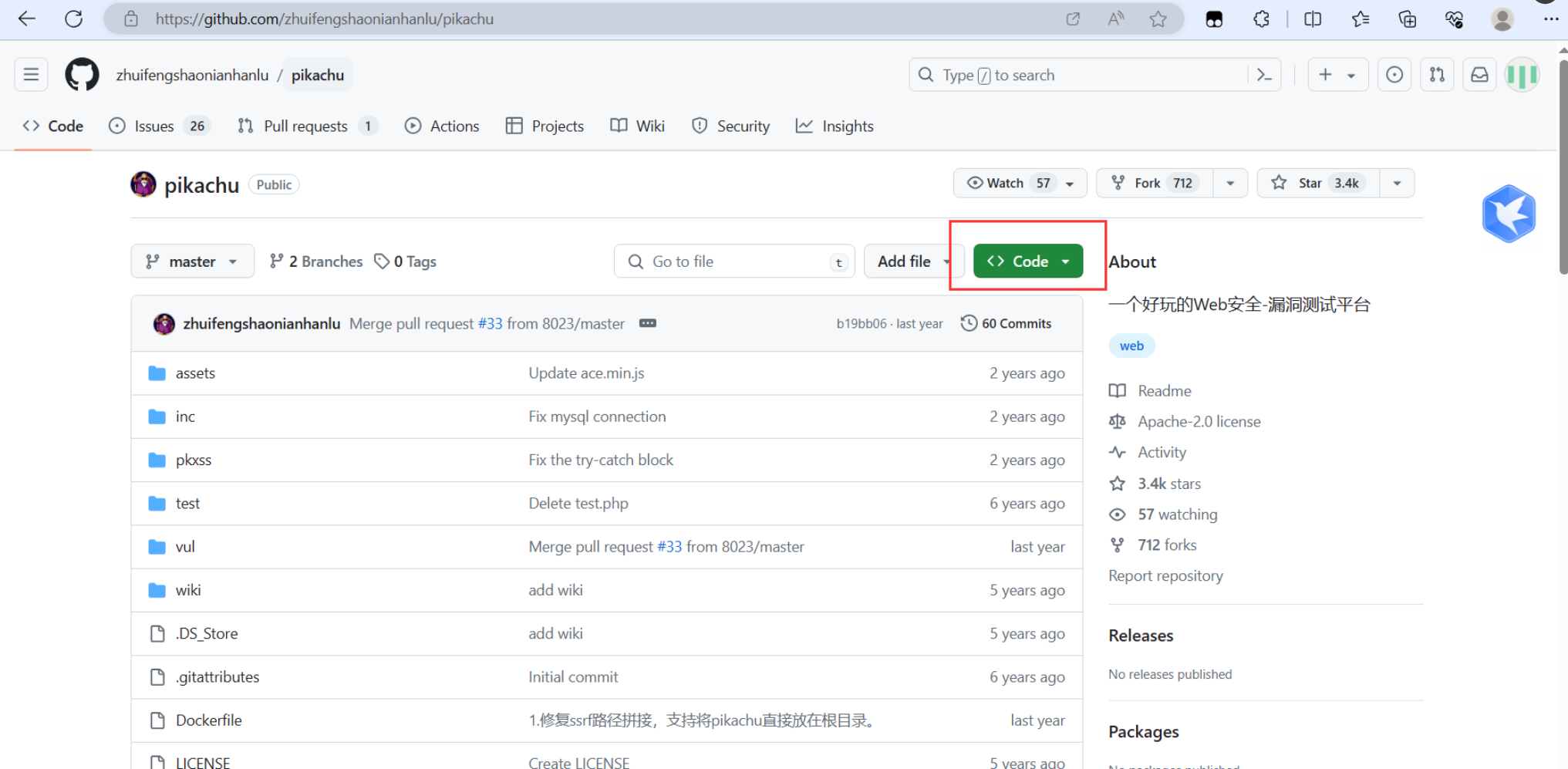Open the Star lists dropdown arrow
The width and height of the screenshot is (1568, 769).
[x=1397, y=184]
